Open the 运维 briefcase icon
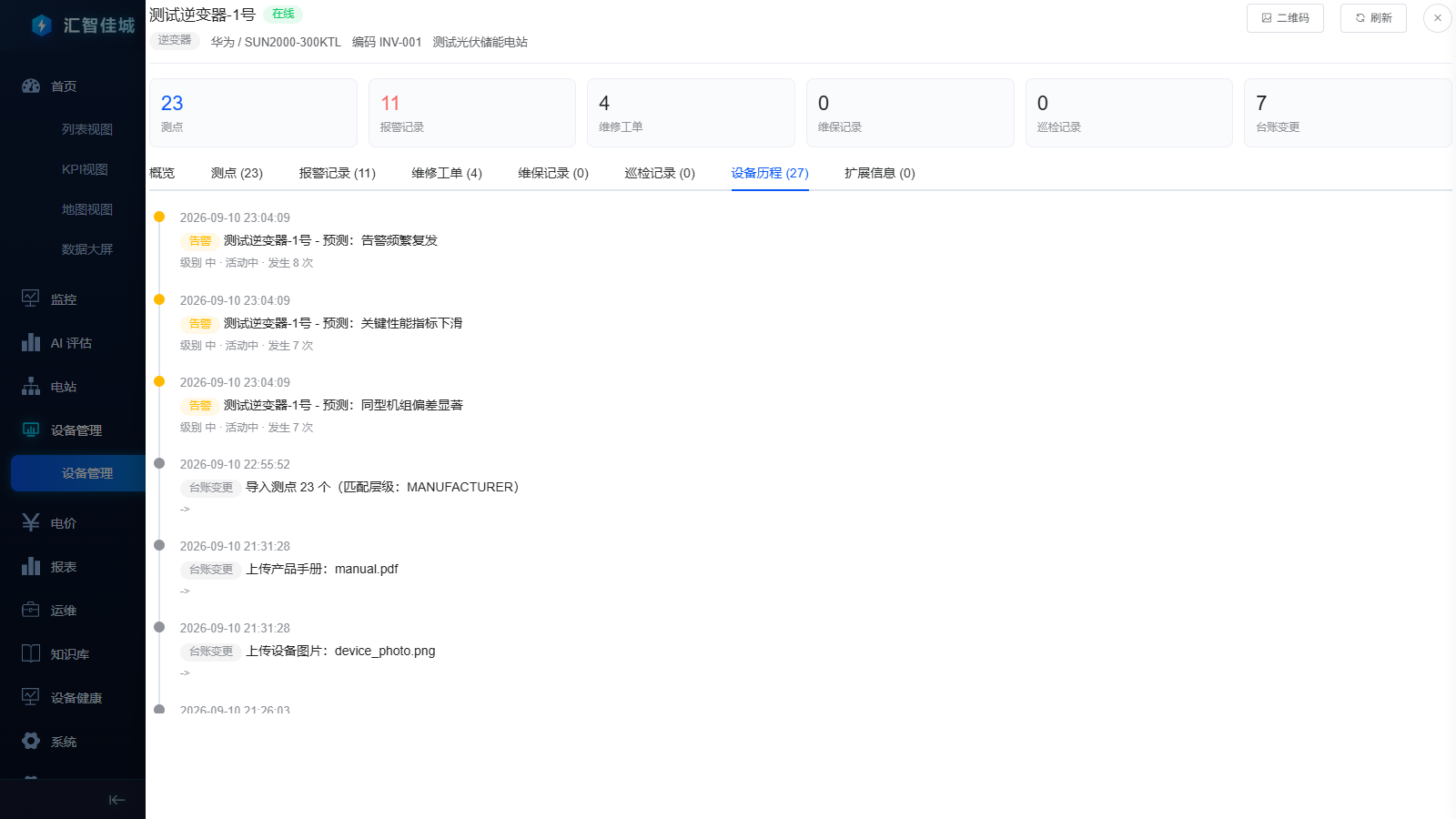 [31, 610]
